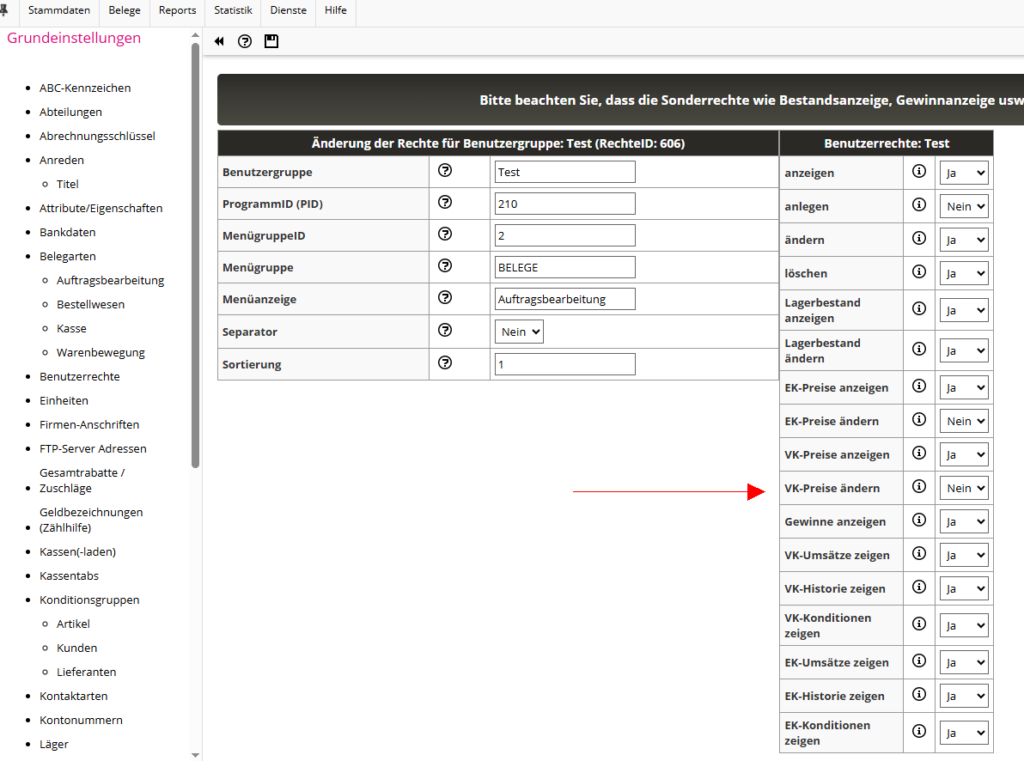
Task: Show info icon for Lagerbestand ändern
Action: (919, 349)
